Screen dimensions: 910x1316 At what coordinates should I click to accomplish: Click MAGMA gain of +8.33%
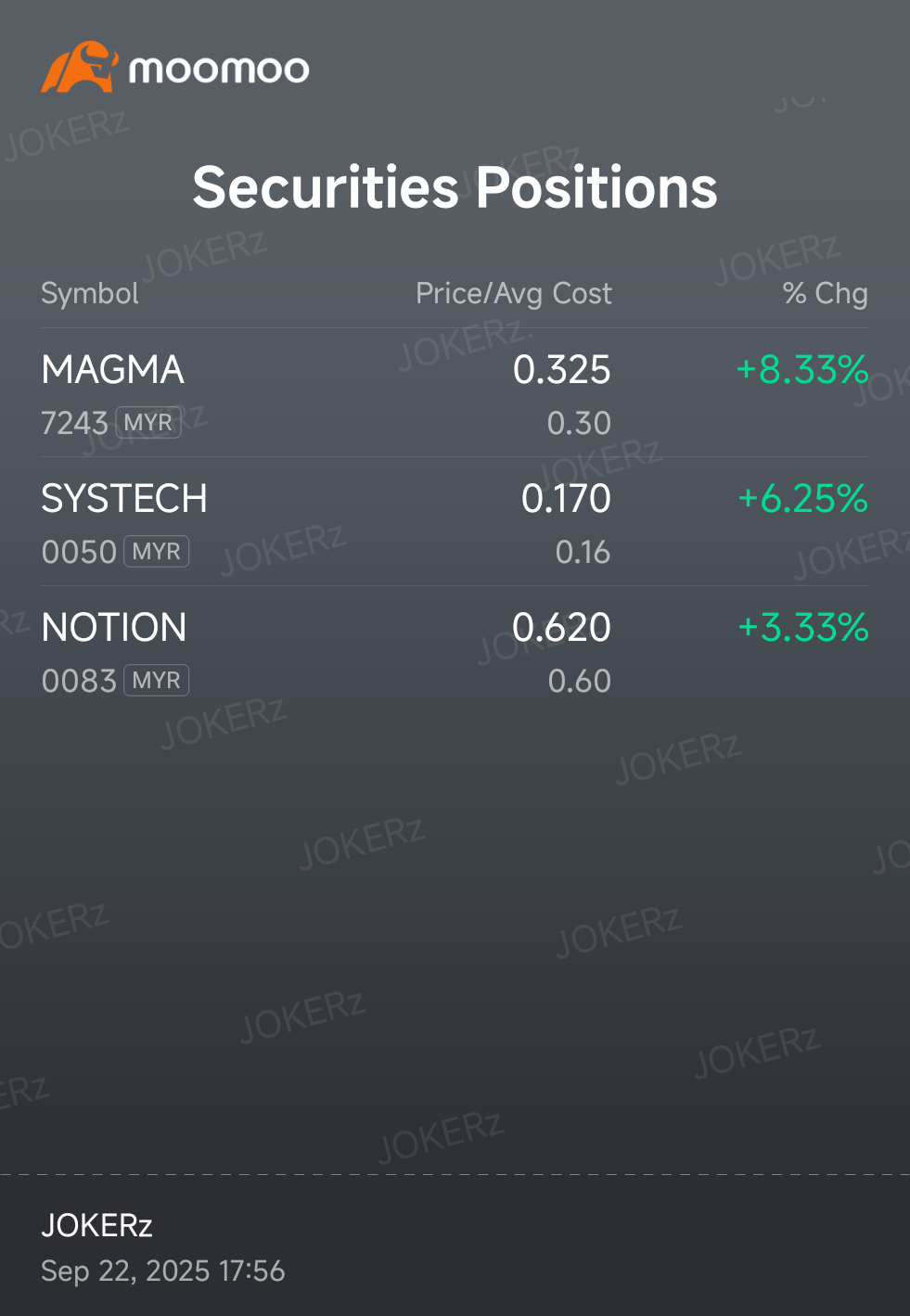coord(802,370)
